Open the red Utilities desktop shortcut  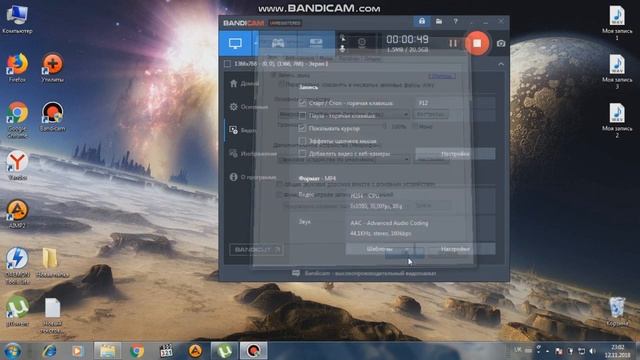[52, 67]
